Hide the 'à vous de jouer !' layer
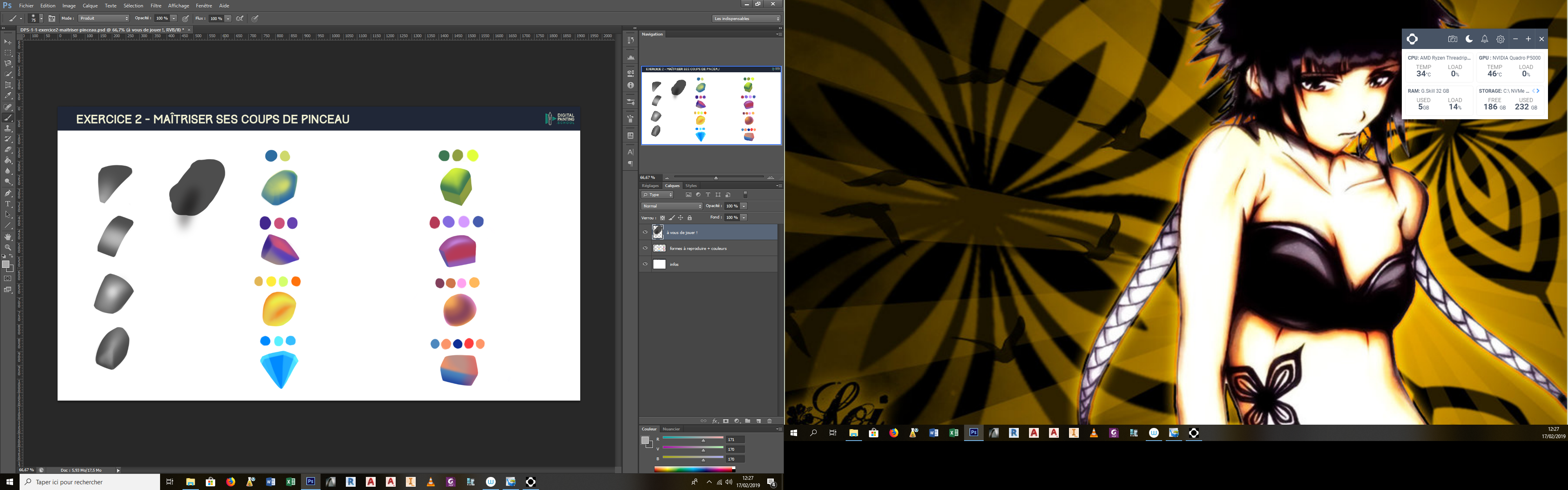 pyautogui.click(x=645, y=232)
